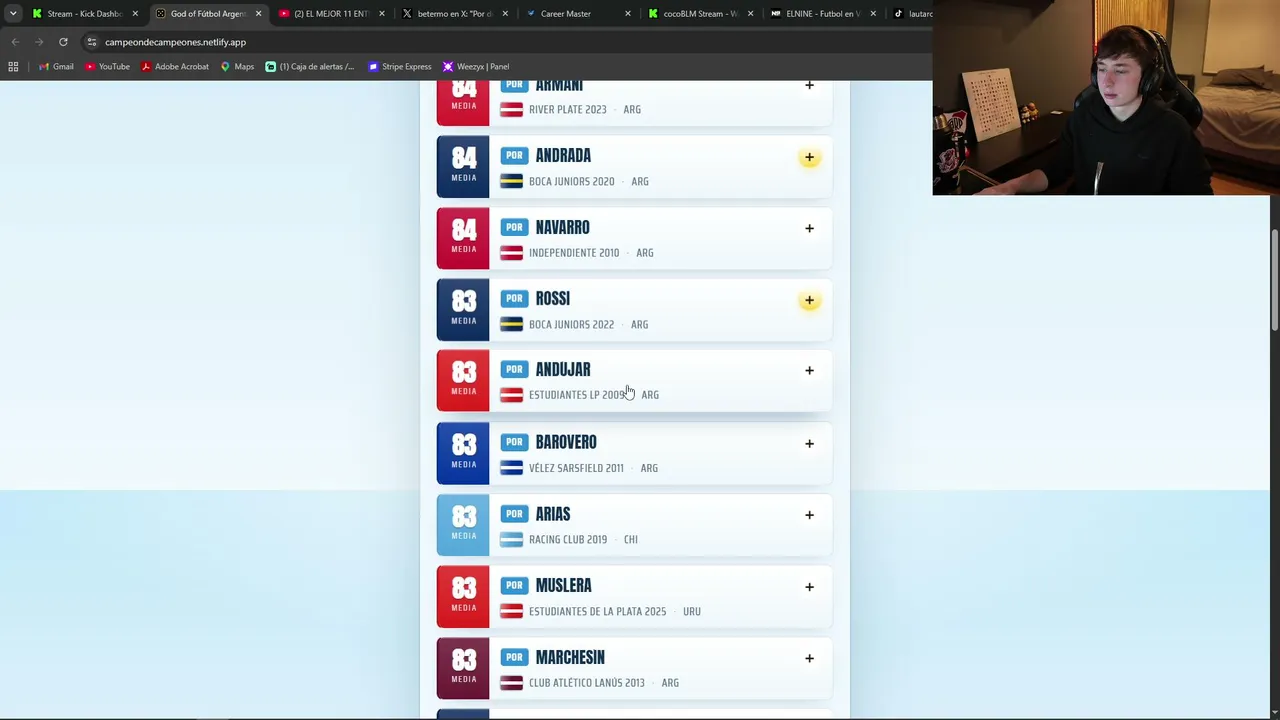Open the apps grid in bookmarks bar
The width and height of the screenshot is (1280, 720).
tap(13, 66)
